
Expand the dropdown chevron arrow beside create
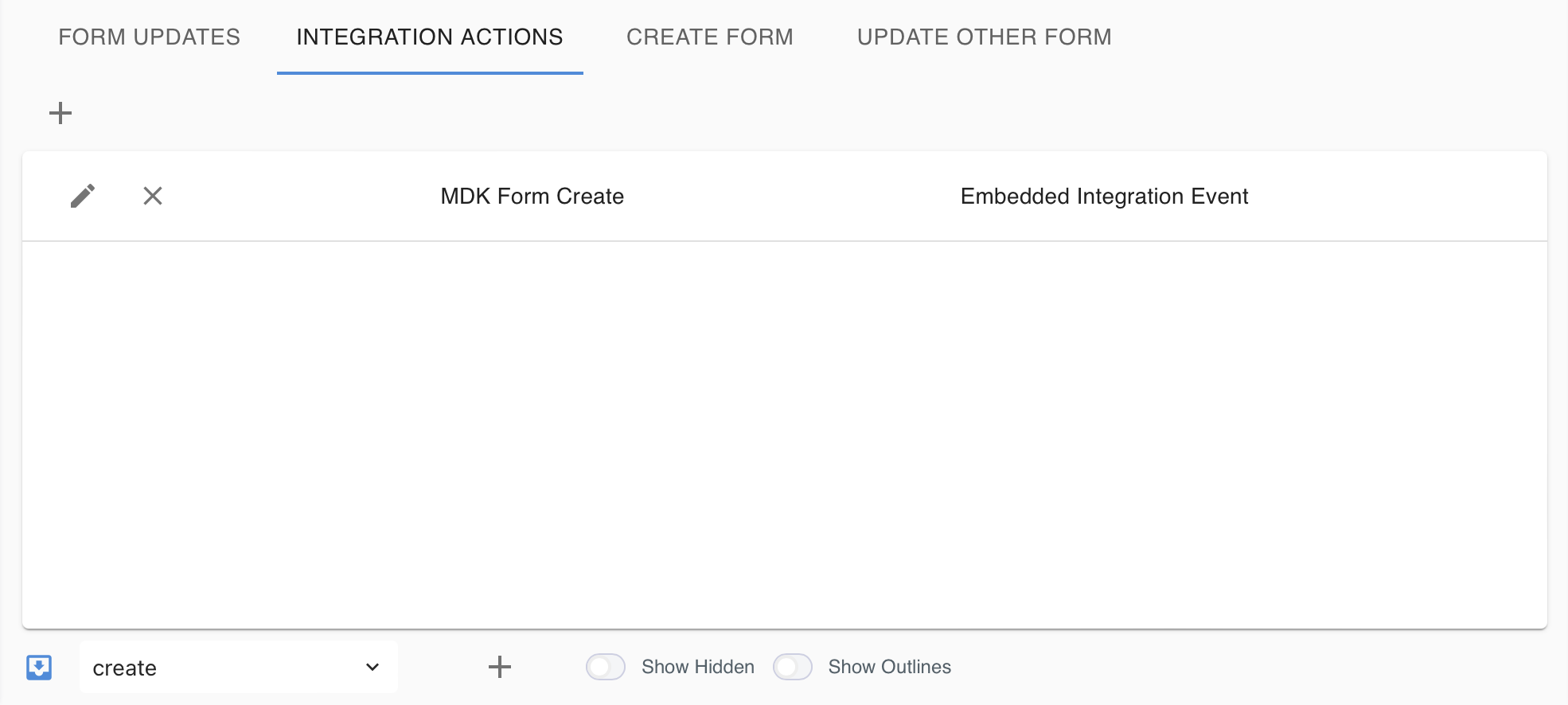point(372,667)
